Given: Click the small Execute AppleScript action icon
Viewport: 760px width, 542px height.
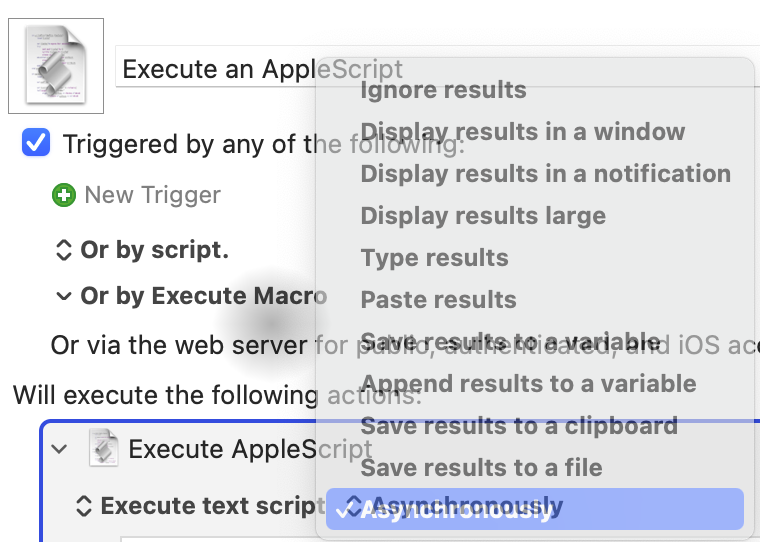Looking at the screenshot, I should [x=104, y=448].
